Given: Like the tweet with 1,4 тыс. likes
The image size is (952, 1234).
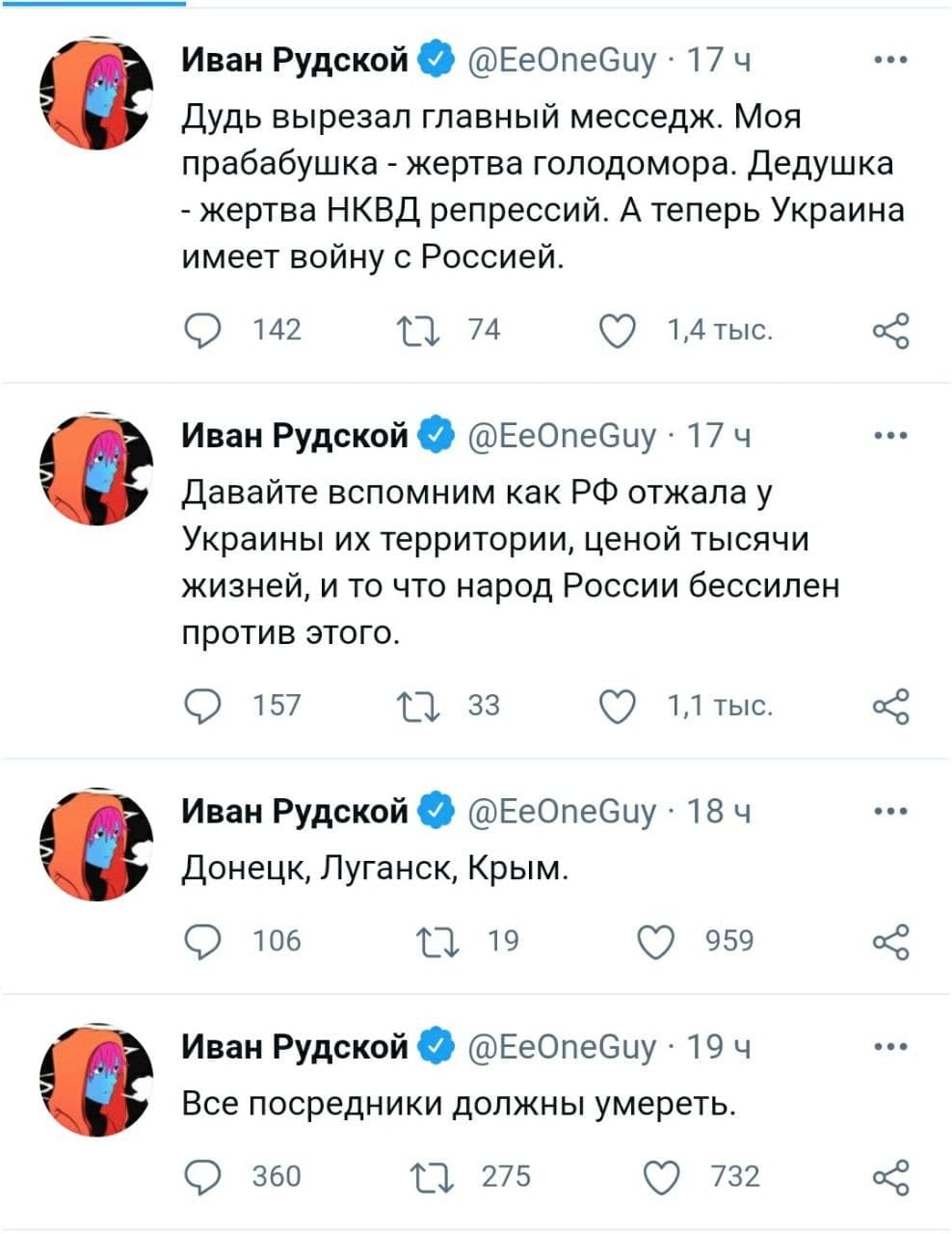Looking at the screenshot, I should pos(618,331).
